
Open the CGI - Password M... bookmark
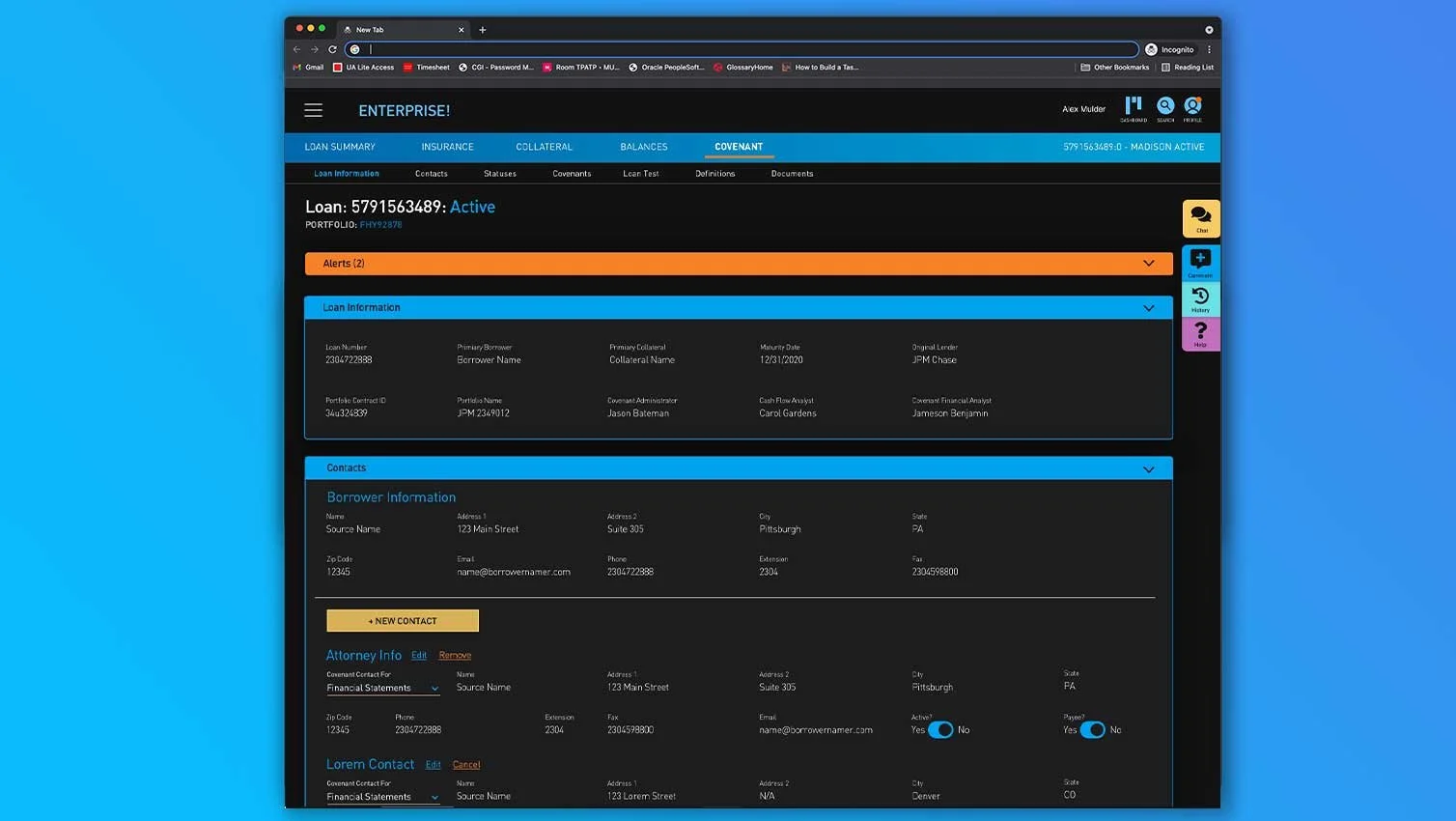point(496,68)
